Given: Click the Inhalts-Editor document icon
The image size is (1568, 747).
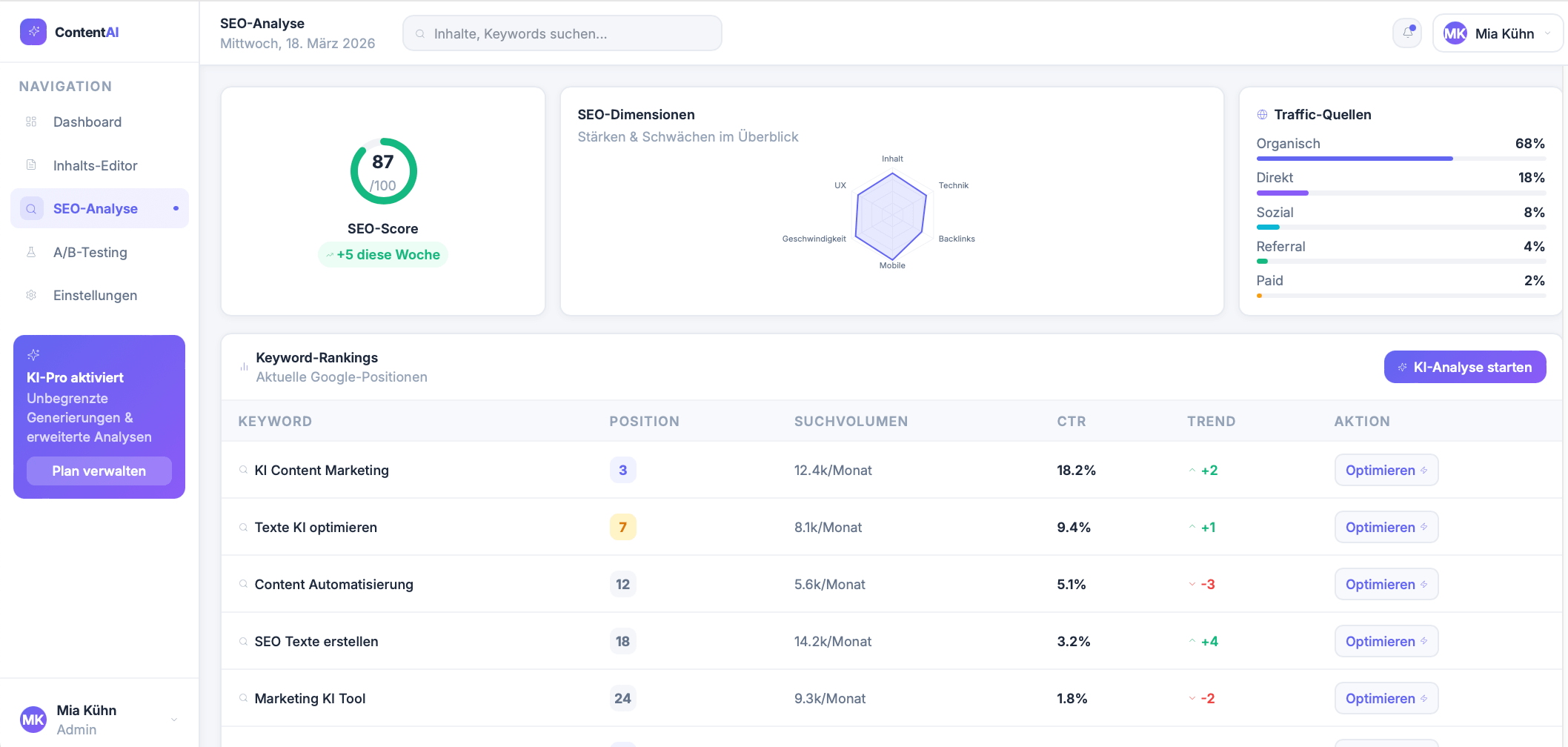Looking at the screenshot, I should 31,165.
